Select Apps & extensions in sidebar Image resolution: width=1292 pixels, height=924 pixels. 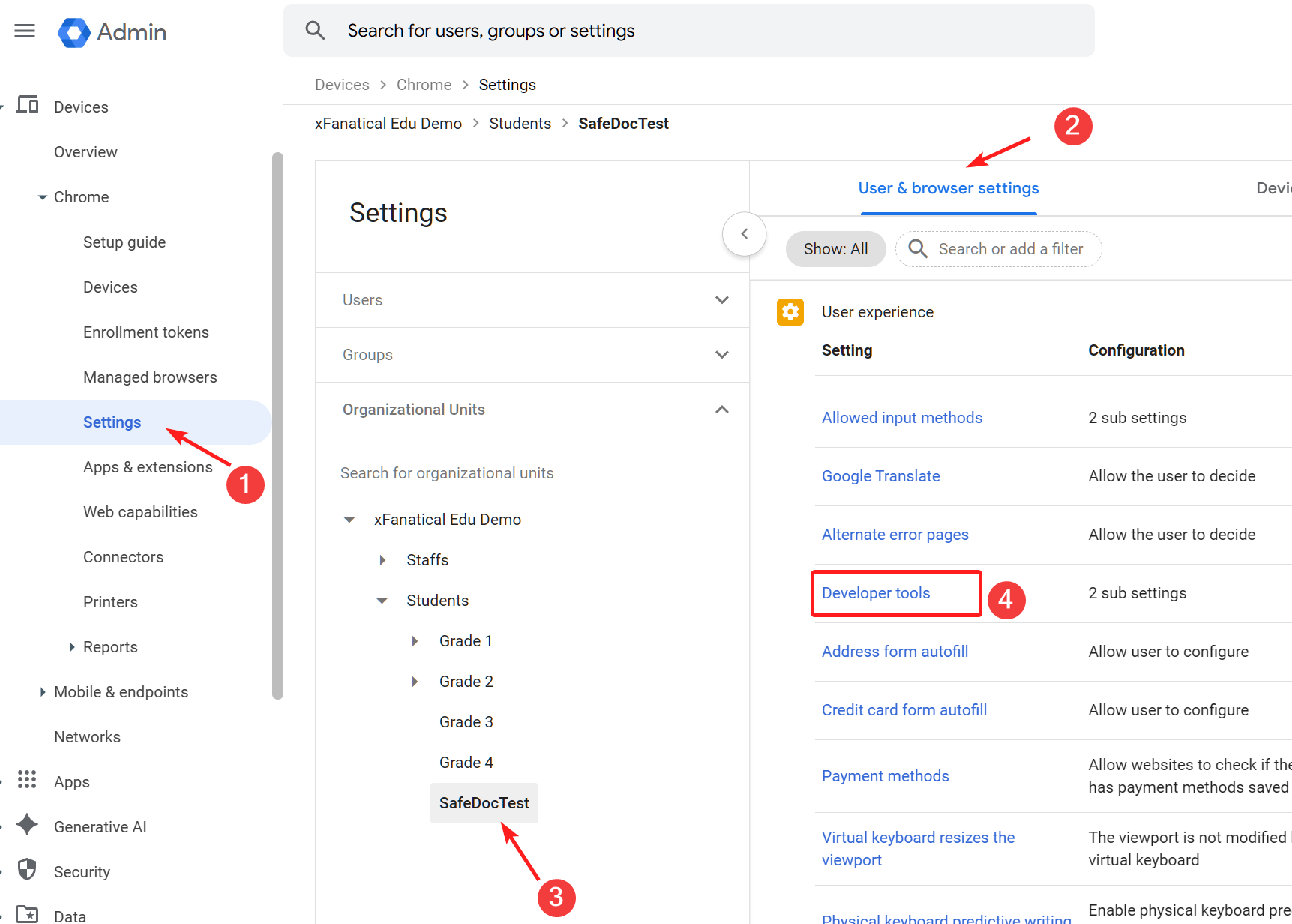point(148,467)
